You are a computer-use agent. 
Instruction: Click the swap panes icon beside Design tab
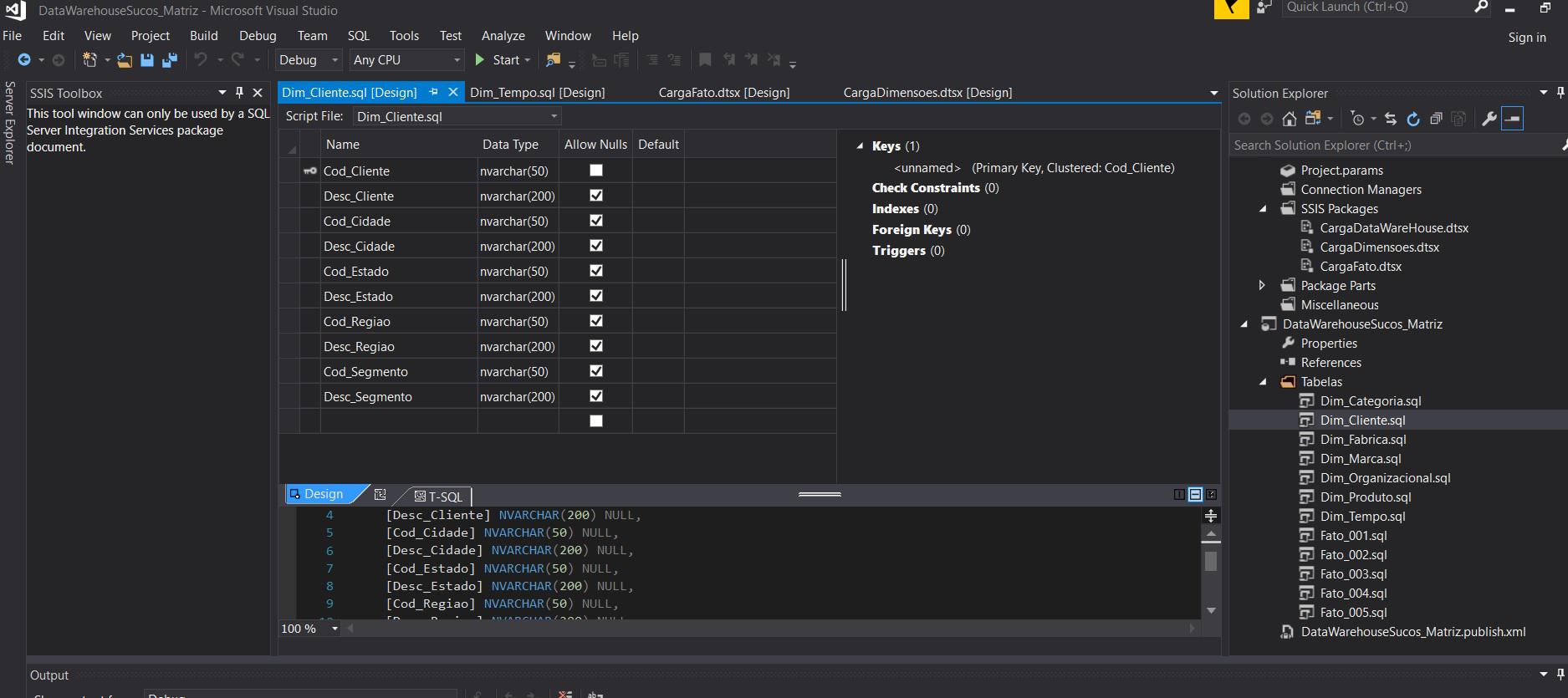tap(381, 494)
